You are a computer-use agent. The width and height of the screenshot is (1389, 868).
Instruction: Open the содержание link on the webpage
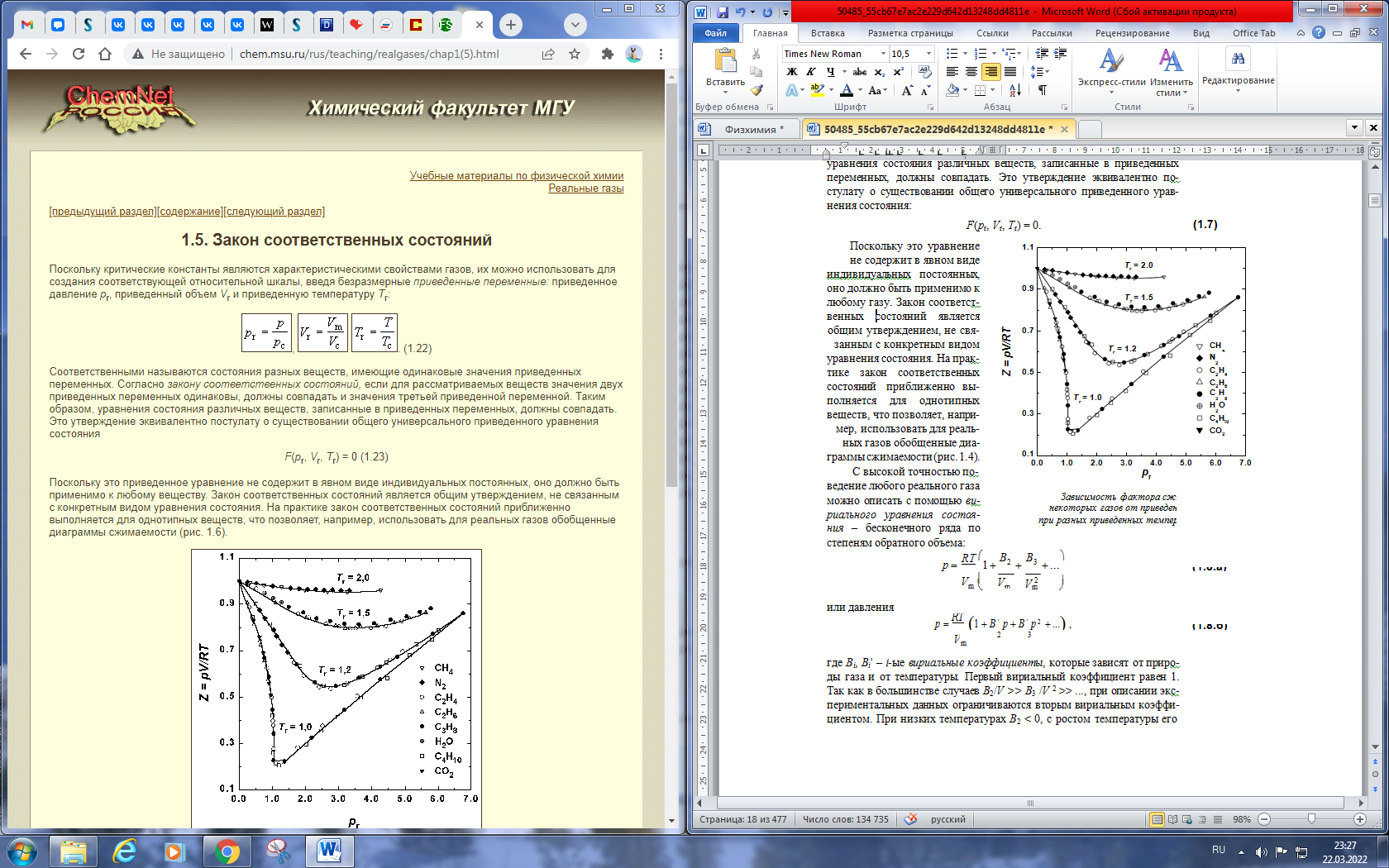(190, 212)
